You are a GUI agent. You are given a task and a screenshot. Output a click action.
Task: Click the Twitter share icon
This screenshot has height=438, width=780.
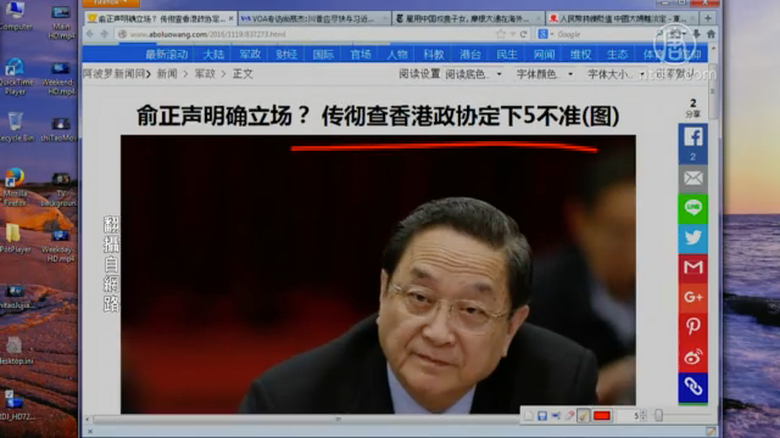(692, 238)
